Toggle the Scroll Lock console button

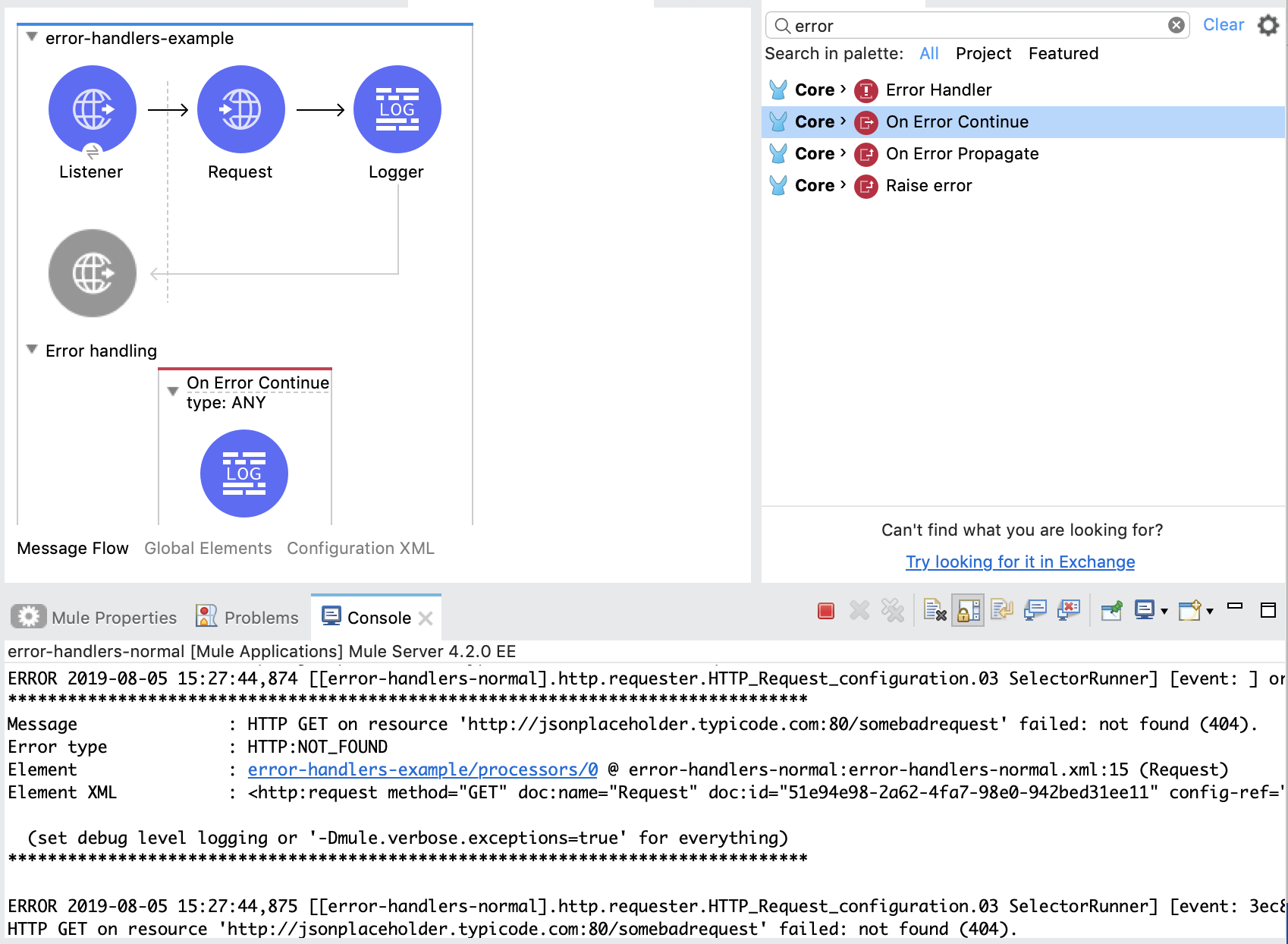(x=968, y=611)
